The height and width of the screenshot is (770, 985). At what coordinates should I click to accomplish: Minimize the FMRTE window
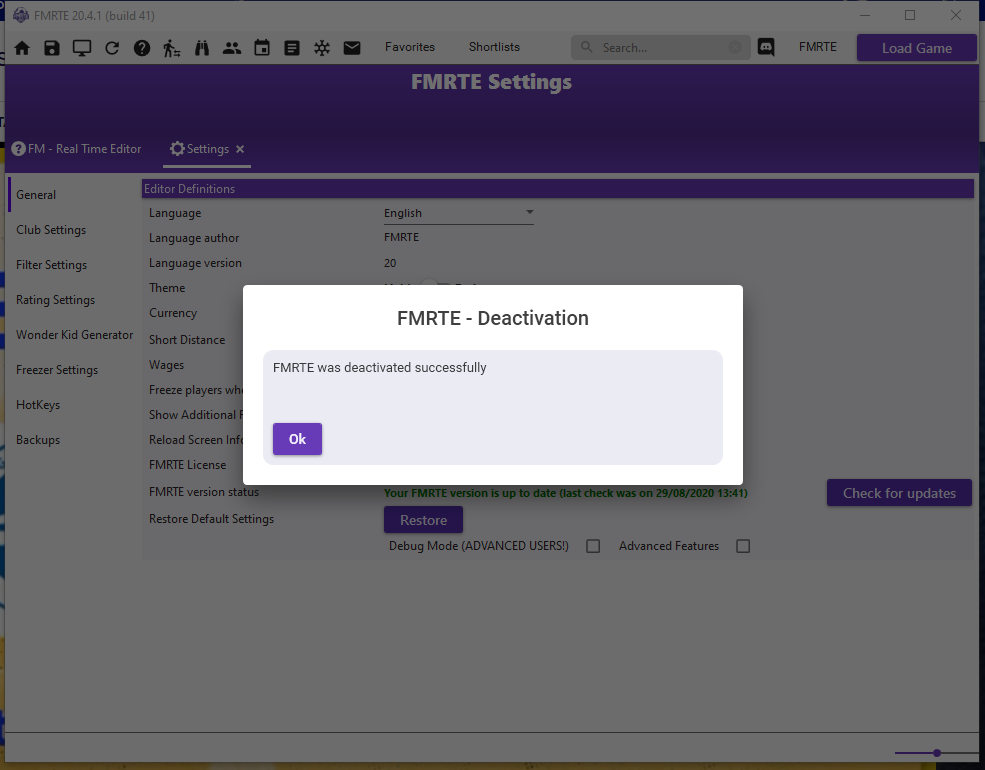click(x=865, y=15)
